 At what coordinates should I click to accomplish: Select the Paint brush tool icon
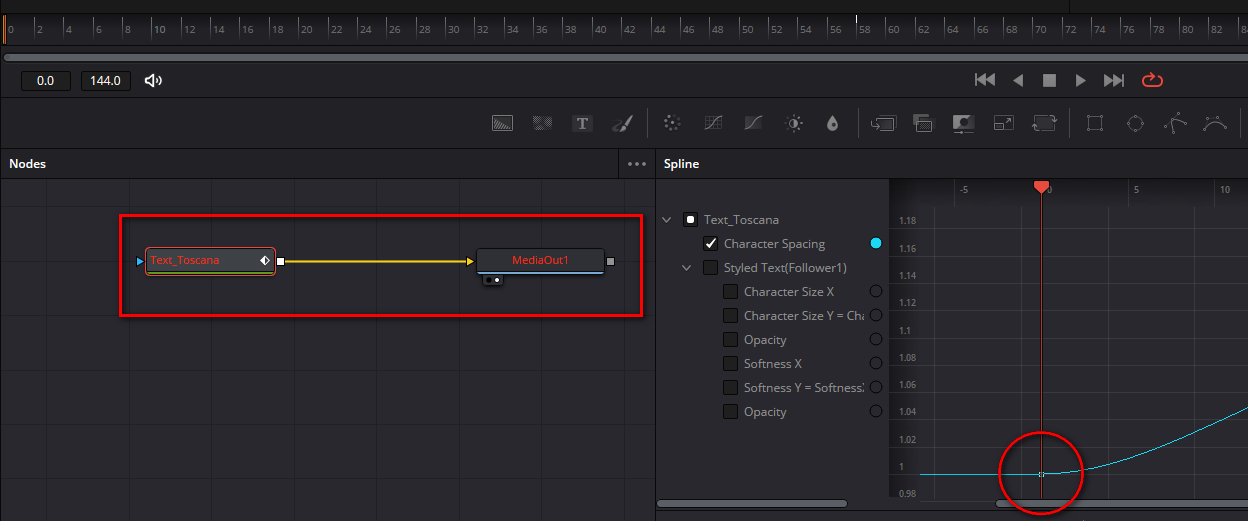point(622,123)
